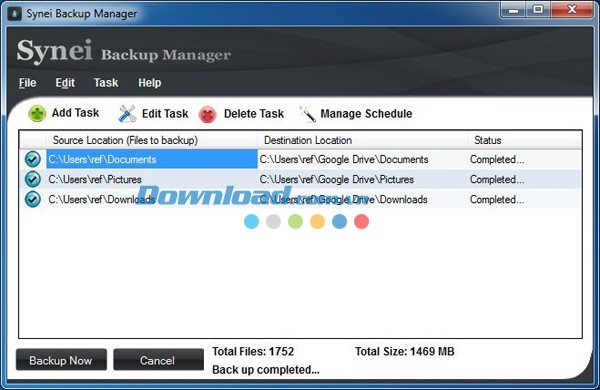Sort by Source Location column header
600x390 pixels.
tap(152, 140)
